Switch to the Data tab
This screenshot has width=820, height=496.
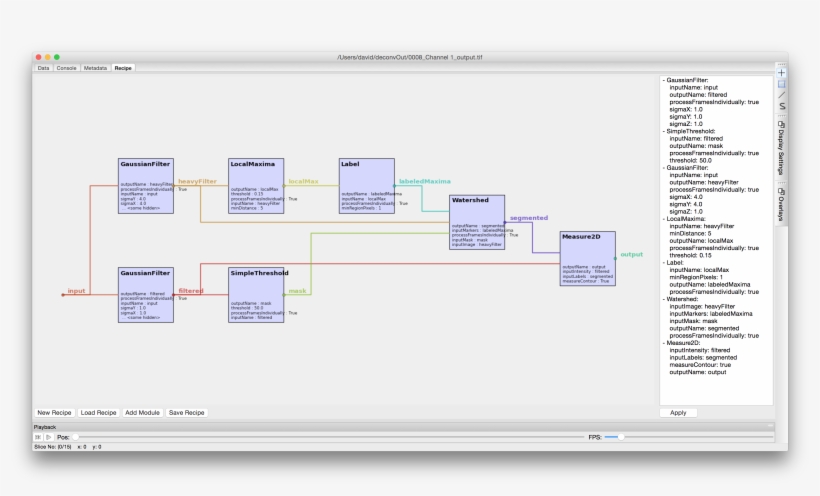pos(43,68)
